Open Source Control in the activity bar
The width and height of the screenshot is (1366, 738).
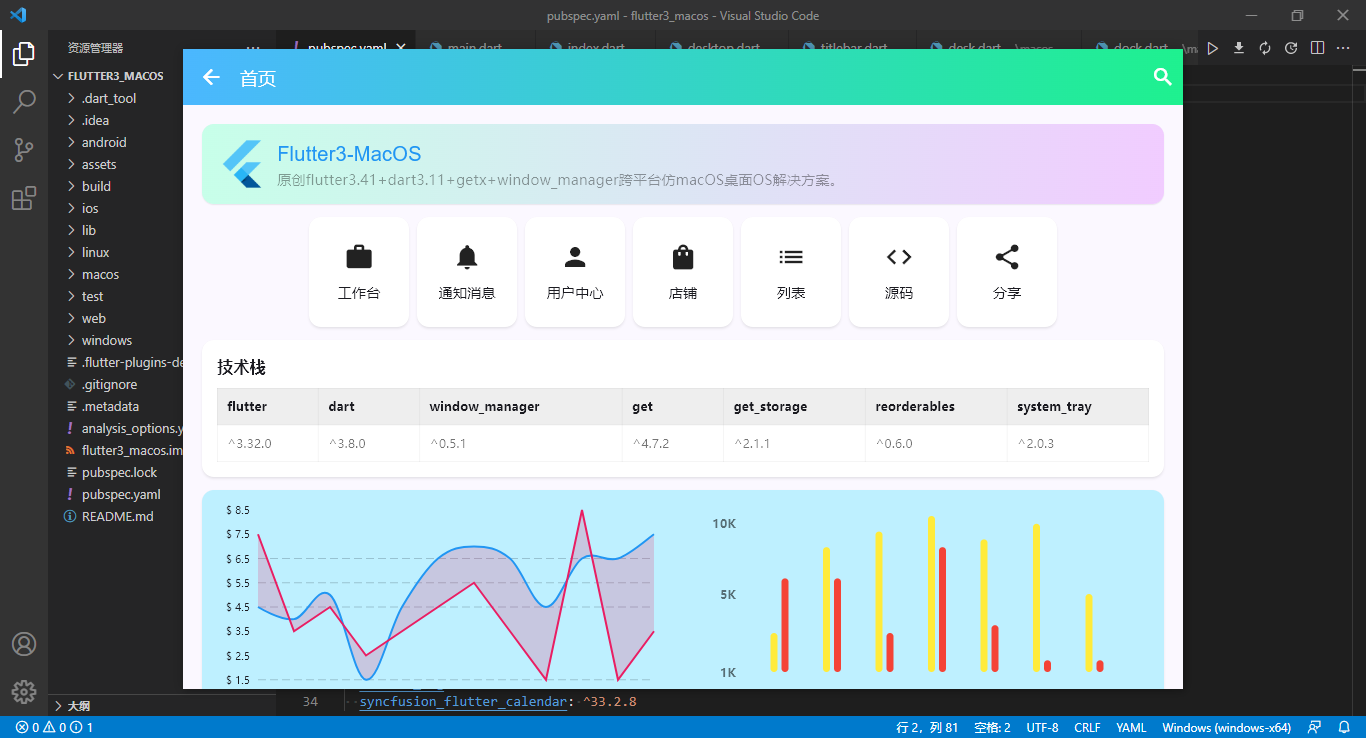click(24, 150)
